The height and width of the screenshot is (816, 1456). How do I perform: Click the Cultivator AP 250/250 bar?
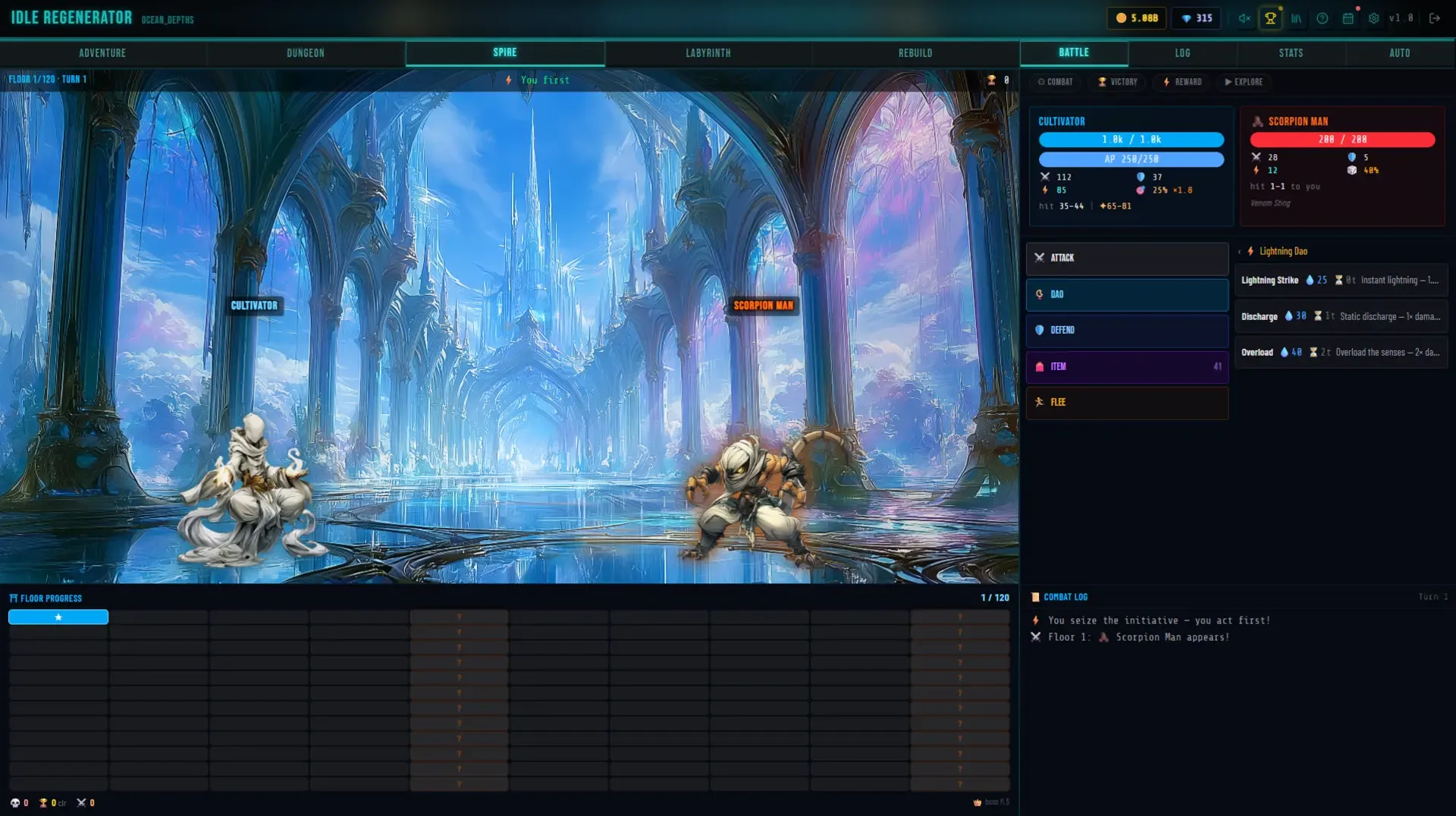pos(1131,159)
